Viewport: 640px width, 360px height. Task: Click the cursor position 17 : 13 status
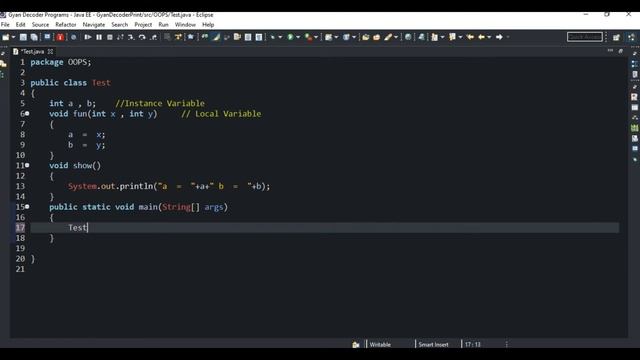tap(473, 344)
